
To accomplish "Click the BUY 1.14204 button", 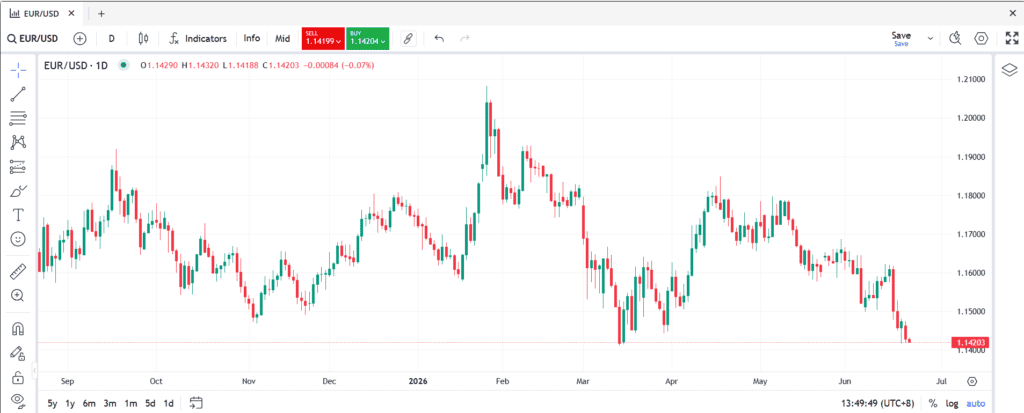I will (368, 39).
